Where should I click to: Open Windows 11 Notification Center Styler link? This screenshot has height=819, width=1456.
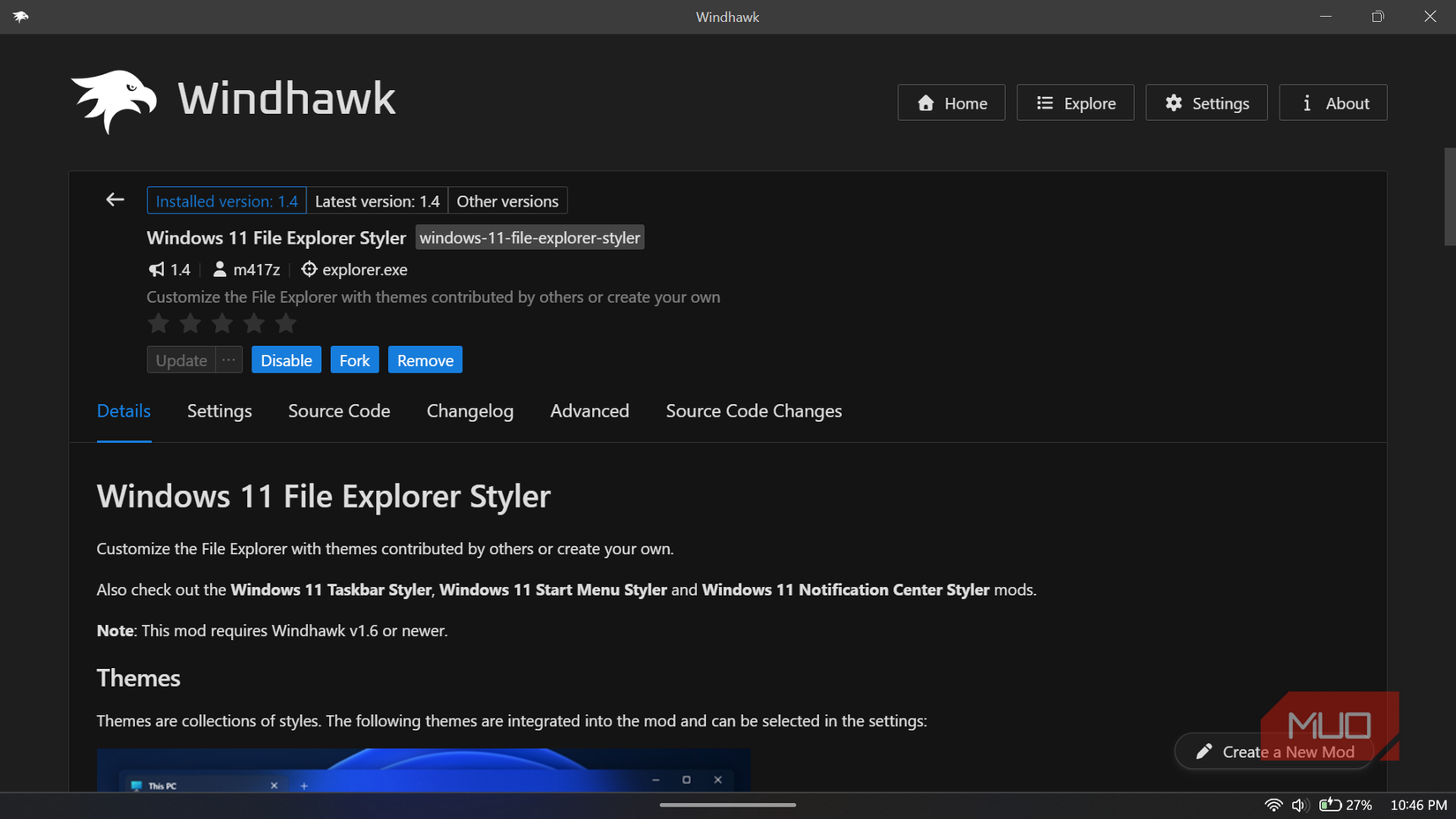click(x=845, y=590)
